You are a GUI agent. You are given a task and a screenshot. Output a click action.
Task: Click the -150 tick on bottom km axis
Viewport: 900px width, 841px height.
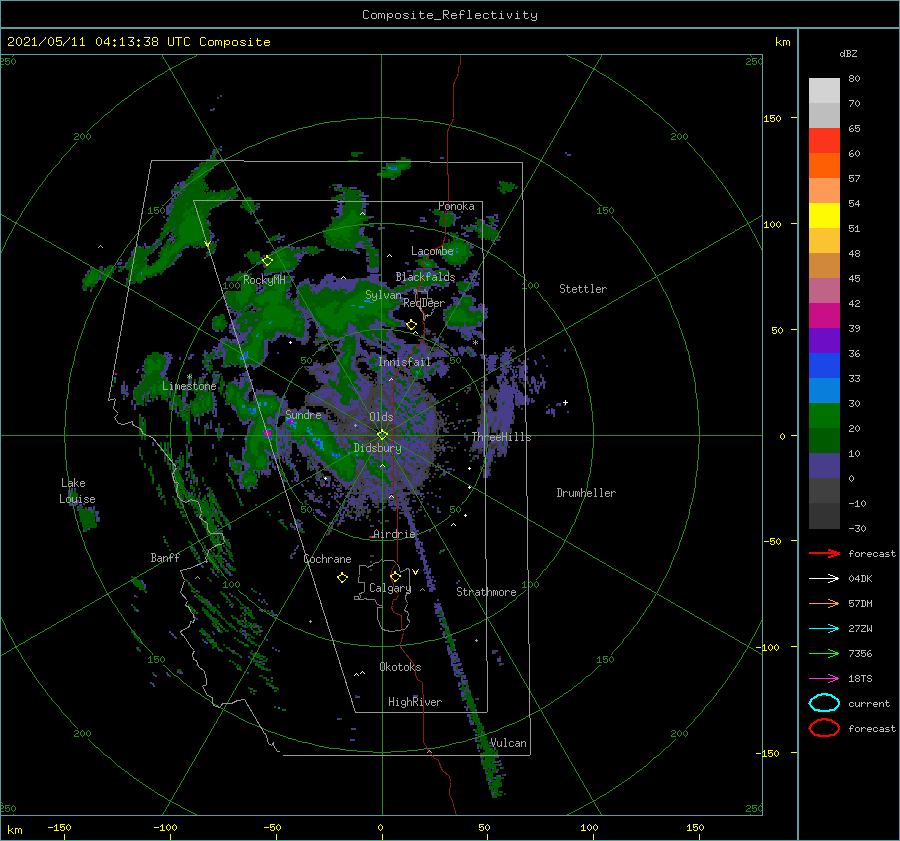pyautogui.click(x=59, y=827)
